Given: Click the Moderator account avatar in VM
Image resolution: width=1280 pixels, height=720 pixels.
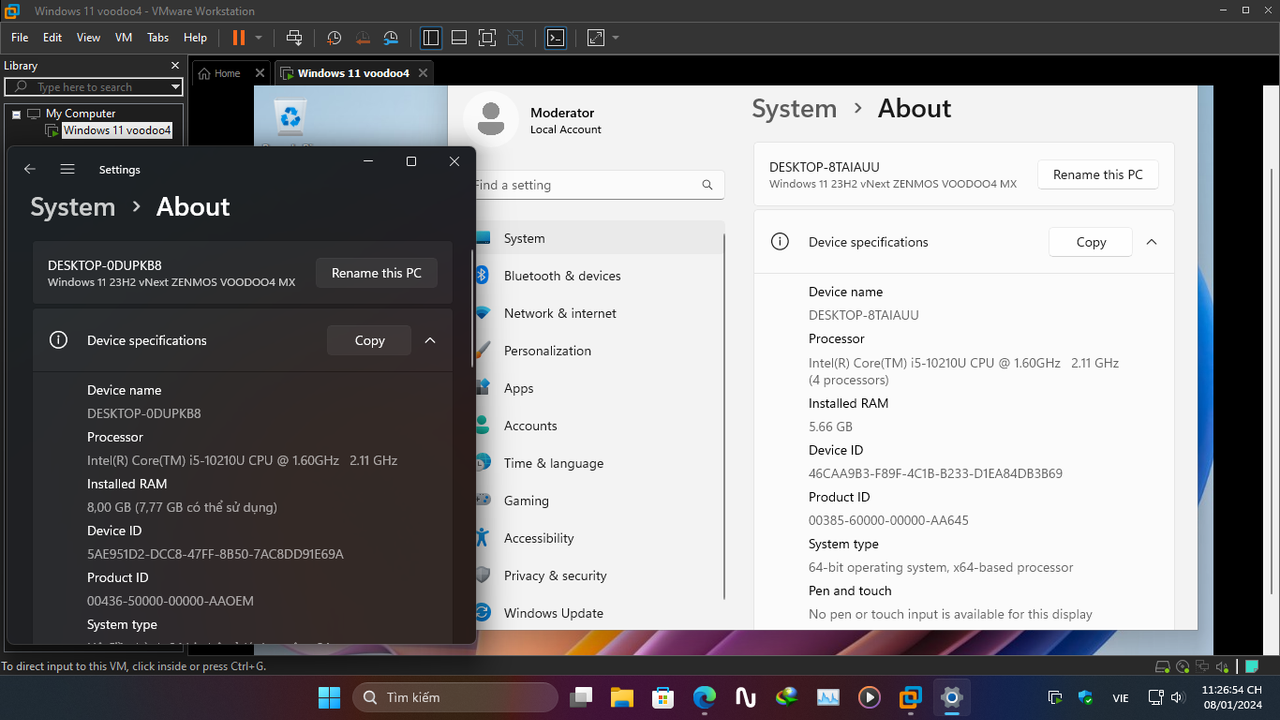Looking at the screenshot, I should pyautogui.click(x=491, y=120).
